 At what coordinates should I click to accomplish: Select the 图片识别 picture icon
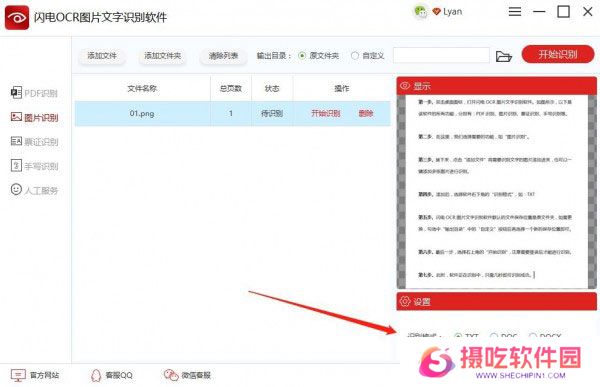pos(16,116)
